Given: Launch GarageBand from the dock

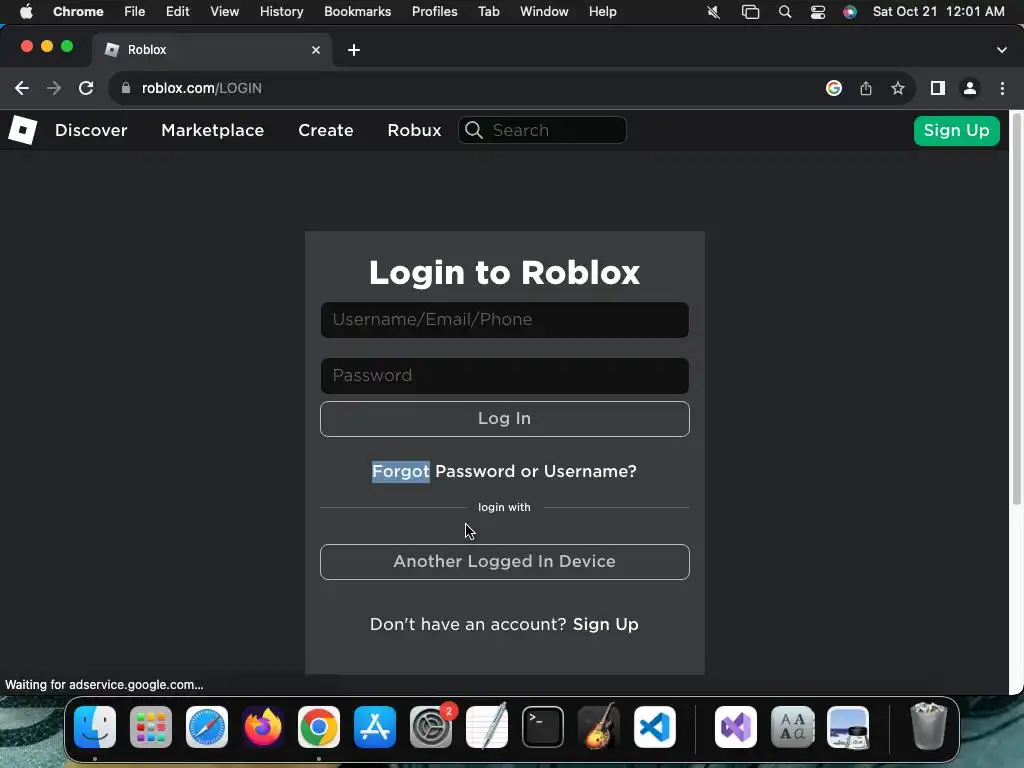Looking at the screenshot, I should [599, 727].
